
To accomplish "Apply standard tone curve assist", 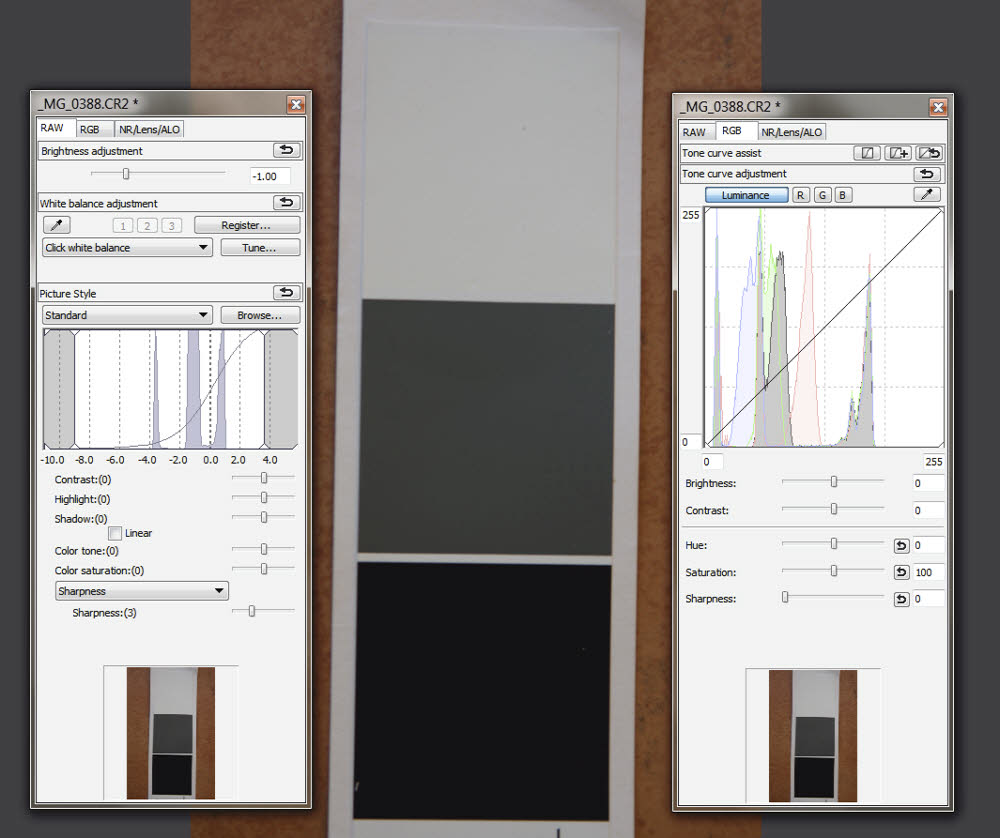I will coord(867,153).
